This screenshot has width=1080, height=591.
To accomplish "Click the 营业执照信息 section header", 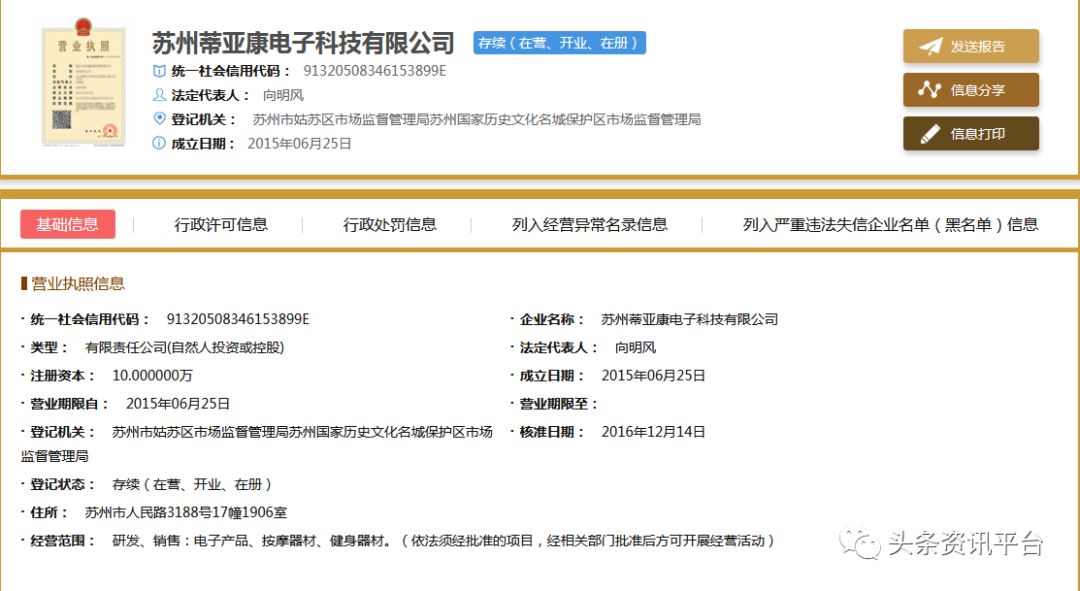I will (78, 283).
